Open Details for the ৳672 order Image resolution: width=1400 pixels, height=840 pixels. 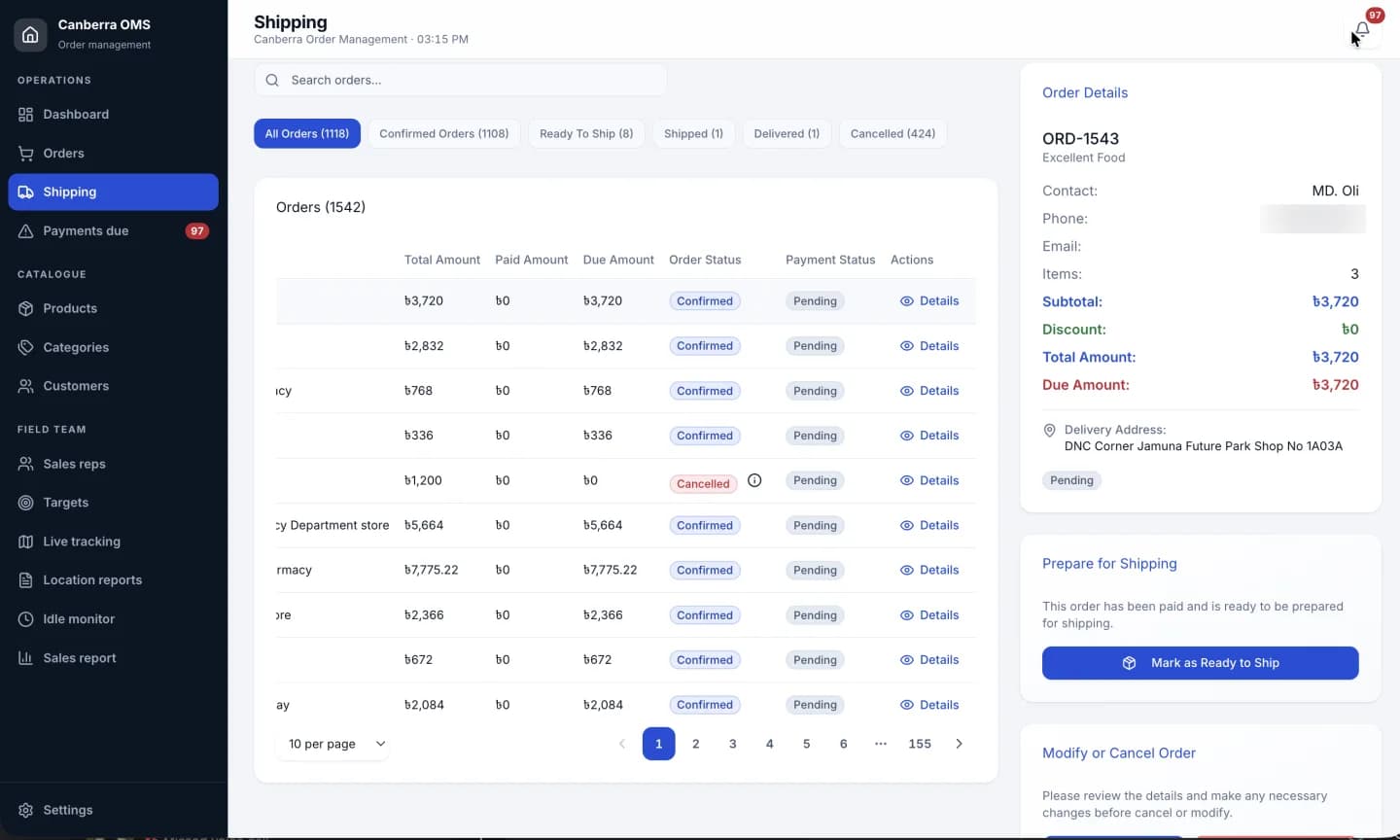click(929, 659)
